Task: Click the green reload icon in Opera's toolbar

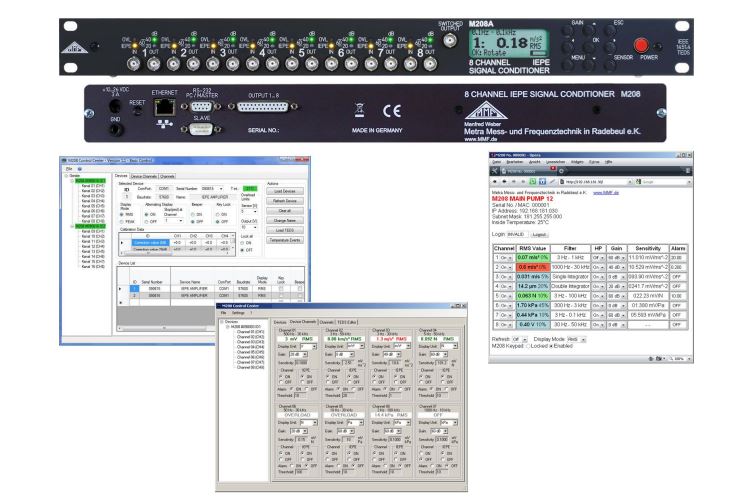Action: click(x=533, y=182)
